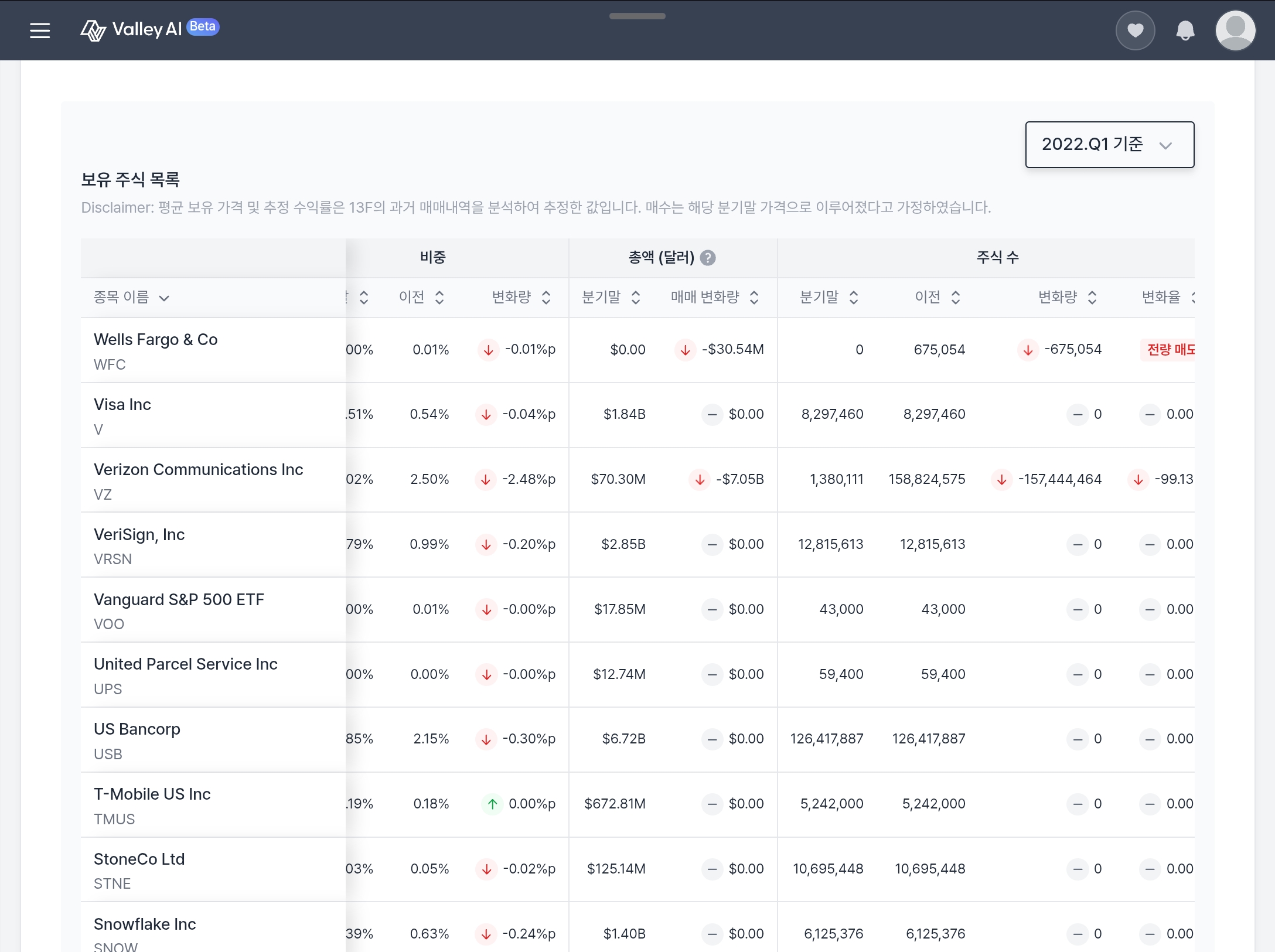
Task: Click the -675,054 share change value
Action: coord(1073,350)
